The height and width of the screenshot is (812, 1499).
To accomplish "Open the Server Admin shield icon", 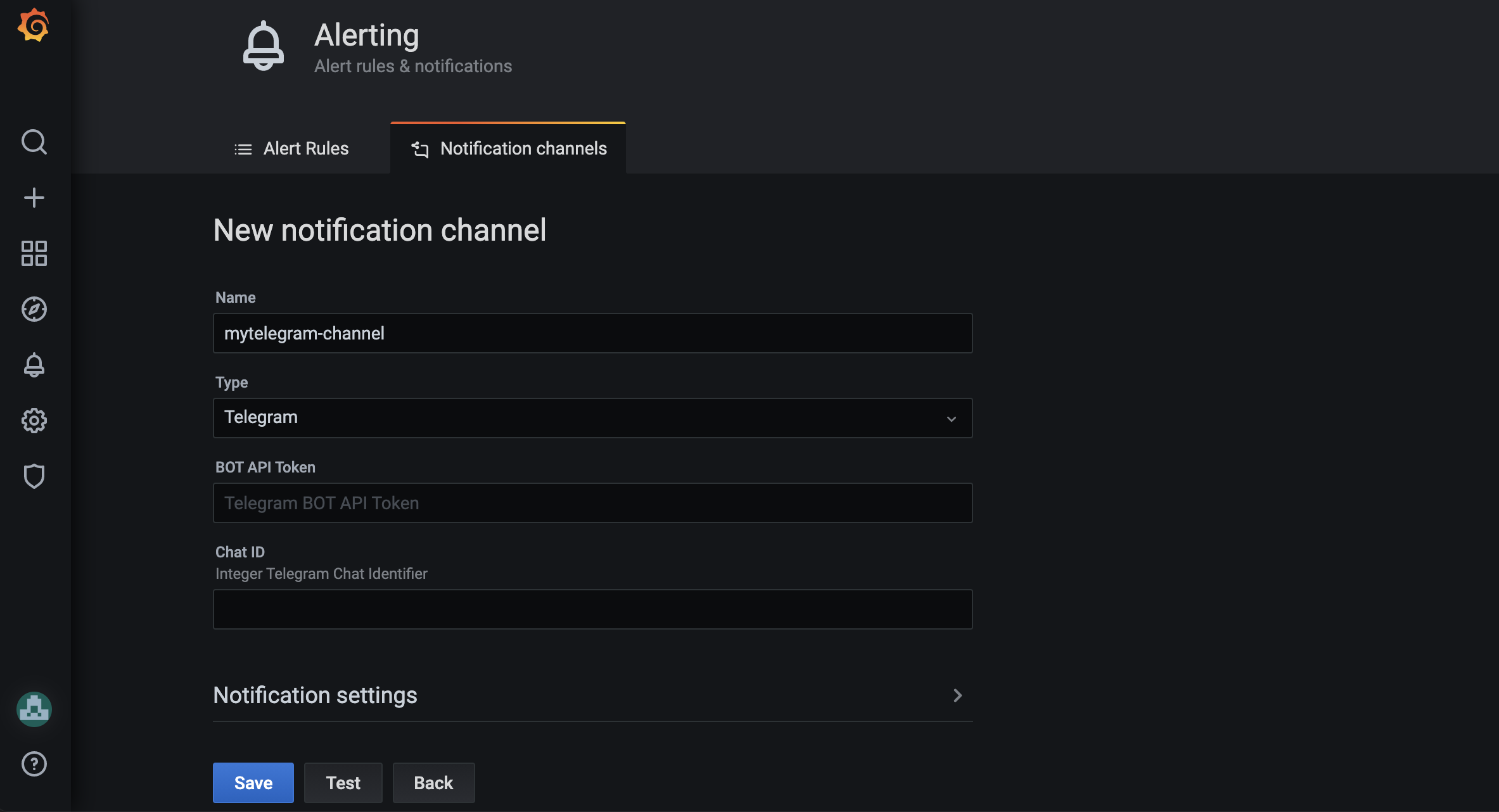I will 34,476.
